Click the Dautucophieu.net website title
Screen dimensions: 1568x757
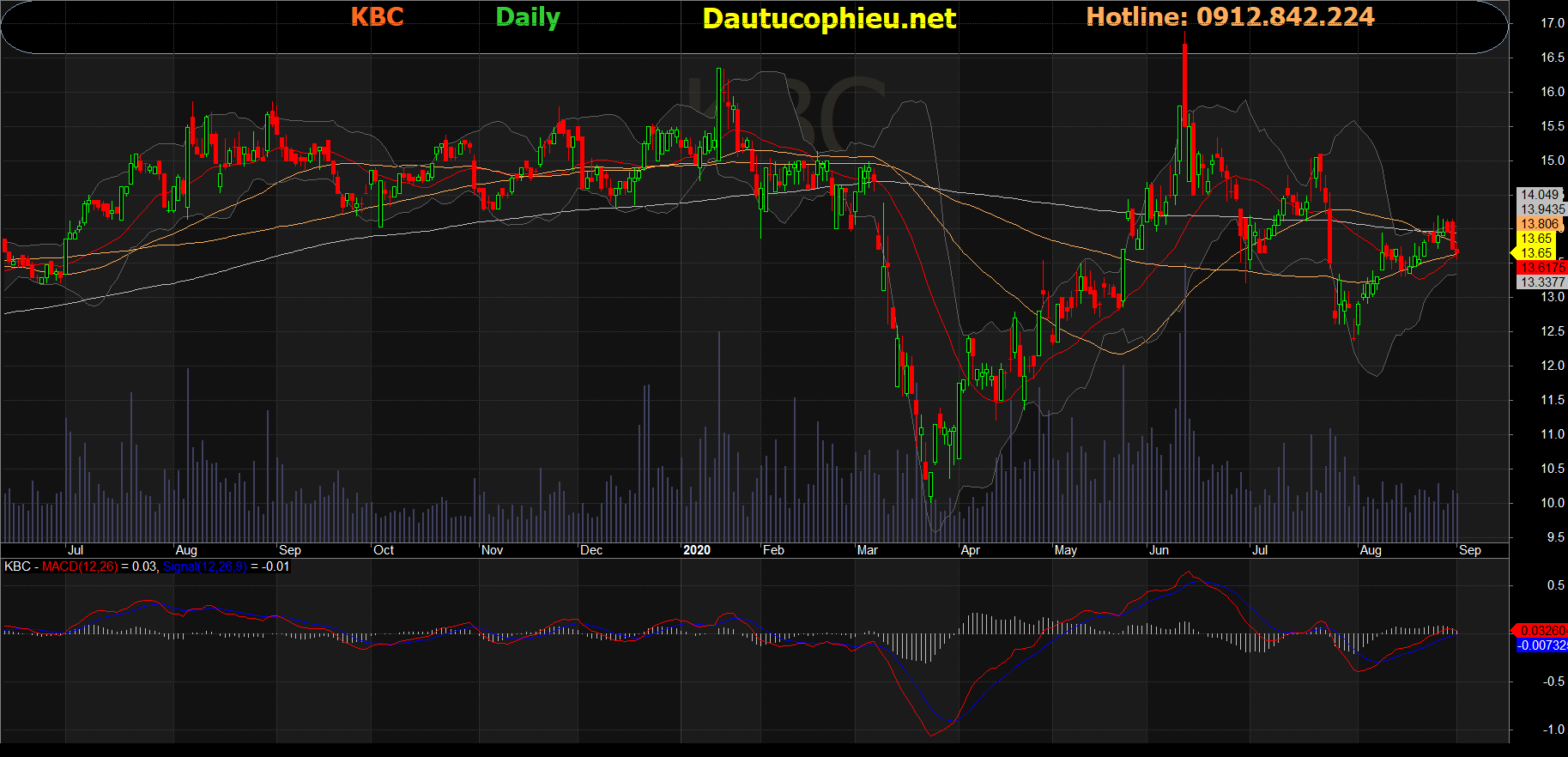828,19
